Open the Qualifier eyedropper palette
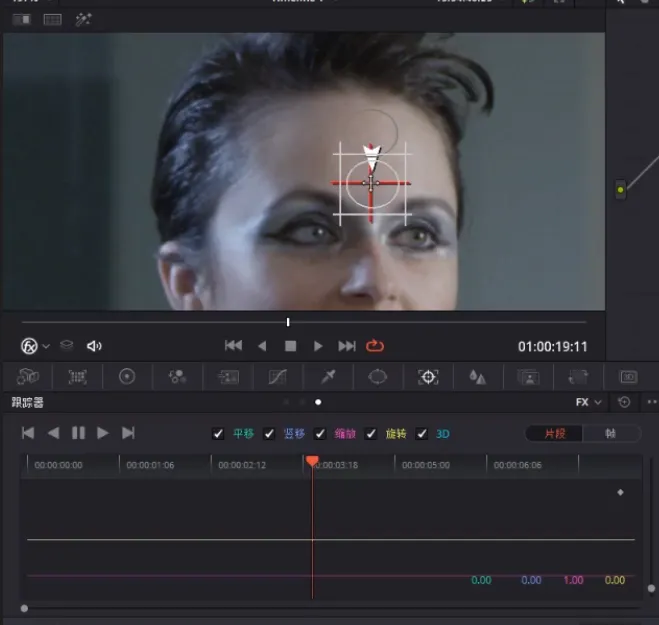The height and width of the screenshot is (625, 659). [x=328, y=377]
